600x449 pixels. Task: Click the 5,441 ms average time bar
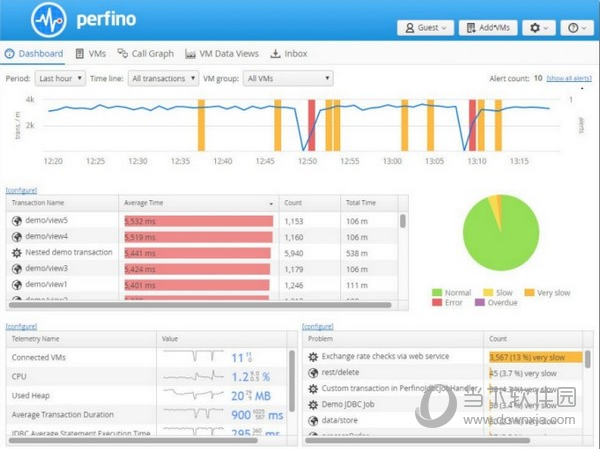coord(197,253)
